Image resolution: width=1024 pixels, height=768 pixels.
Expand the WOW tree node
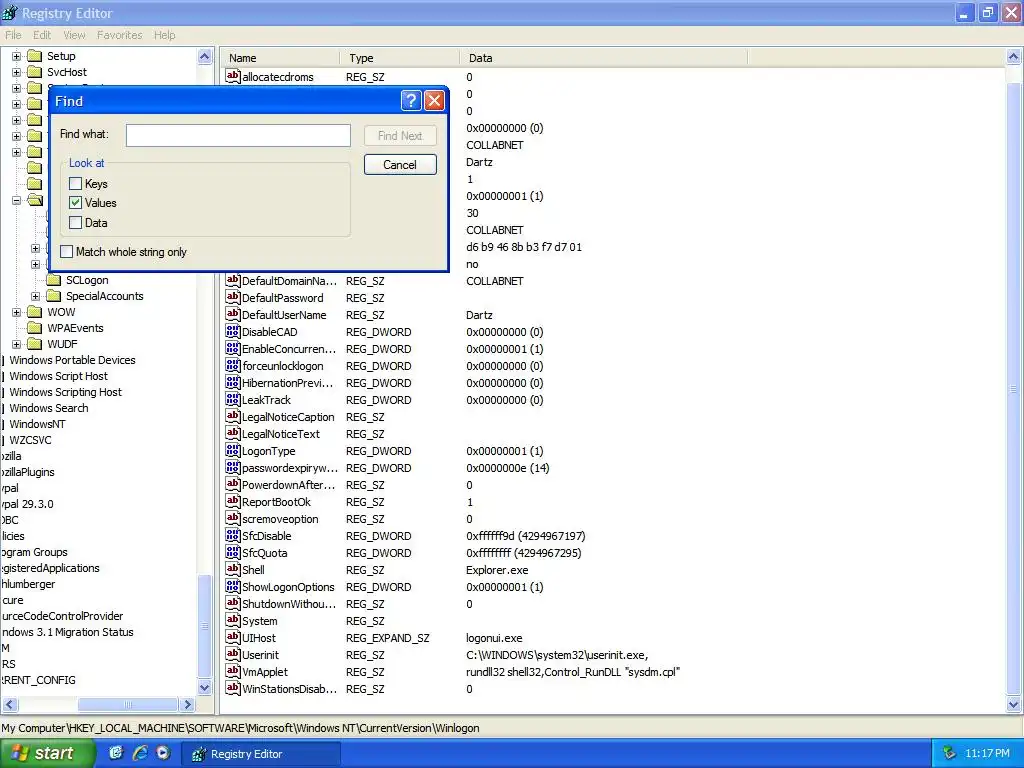click(x=16, y=312)
